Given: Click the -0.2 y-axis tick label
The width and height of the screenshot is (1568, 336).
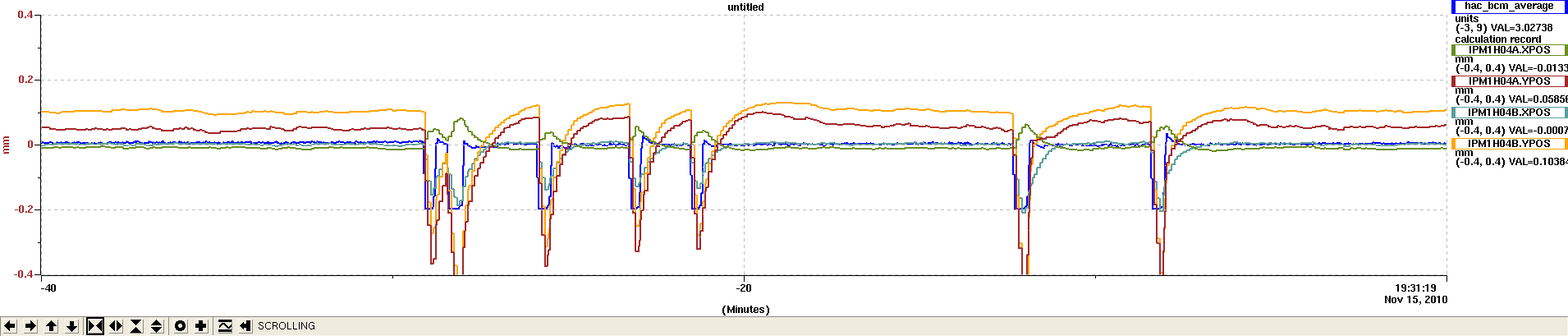Looking at the screenshot, I should tap(24, 209).
